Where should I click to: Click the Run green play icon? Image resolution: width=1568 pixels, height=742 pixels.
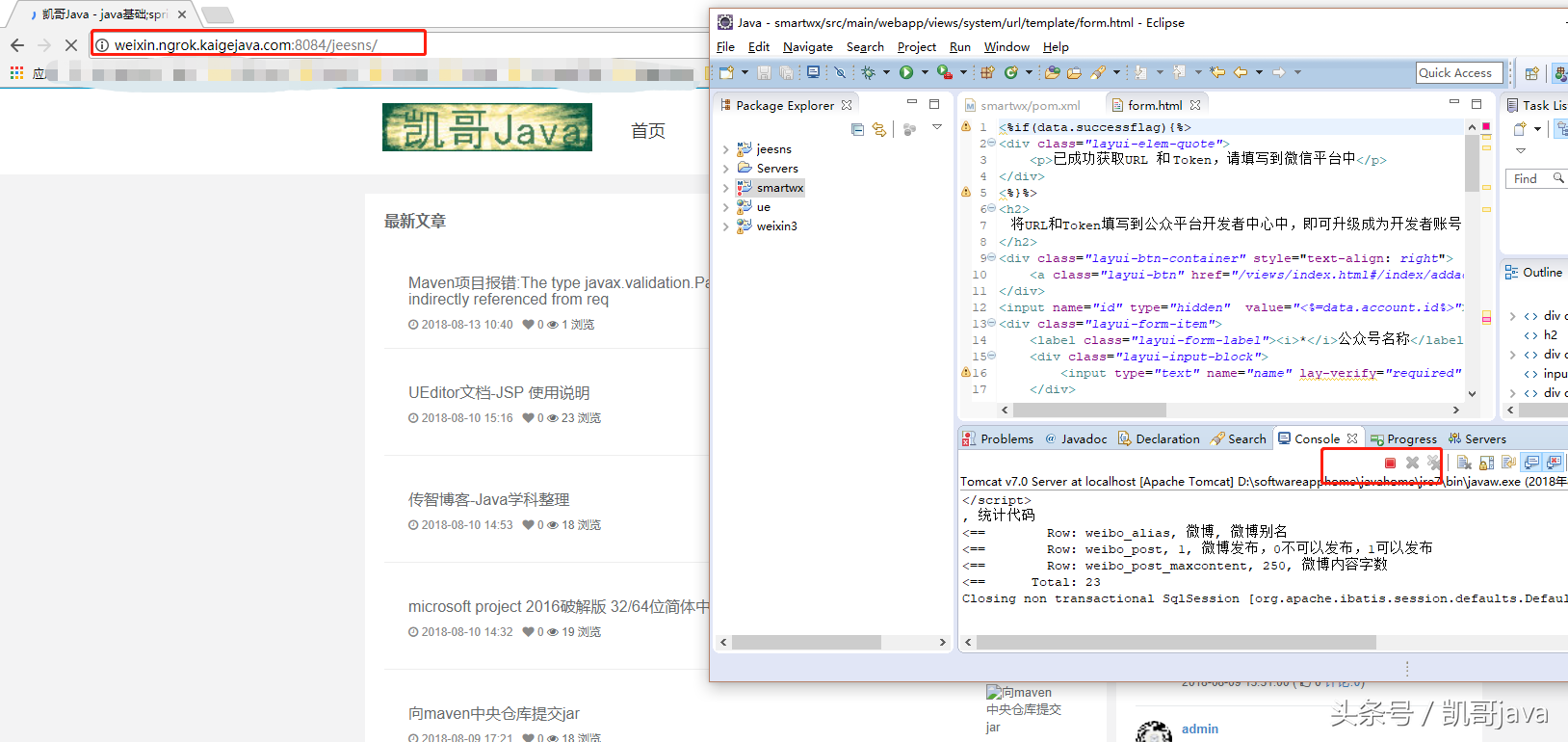point(905,72)
